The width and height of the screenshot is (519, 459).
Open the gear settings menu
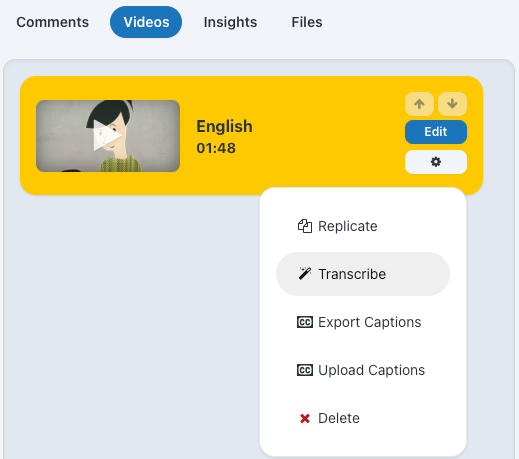click(x=436, y=162)
